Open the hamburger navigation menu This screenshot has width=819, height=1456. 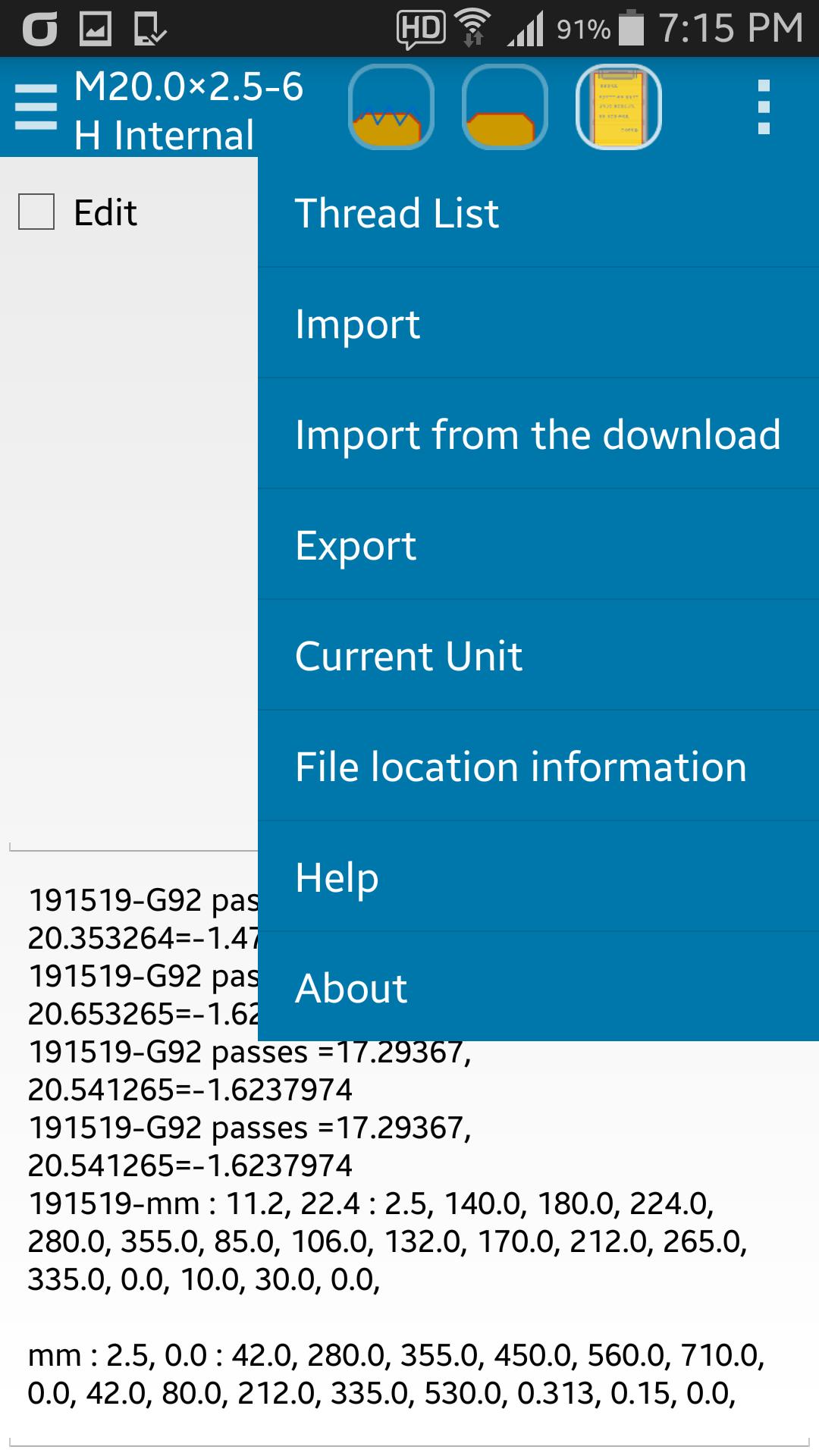click(x=36, y=106)
